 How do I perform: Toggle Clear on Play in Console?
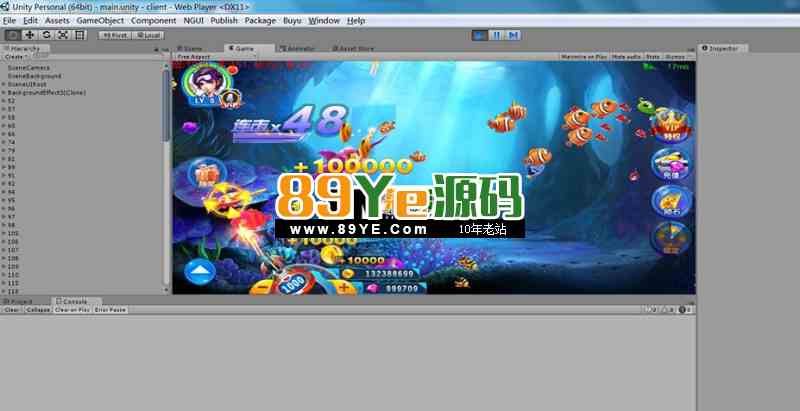click(72, 310)
